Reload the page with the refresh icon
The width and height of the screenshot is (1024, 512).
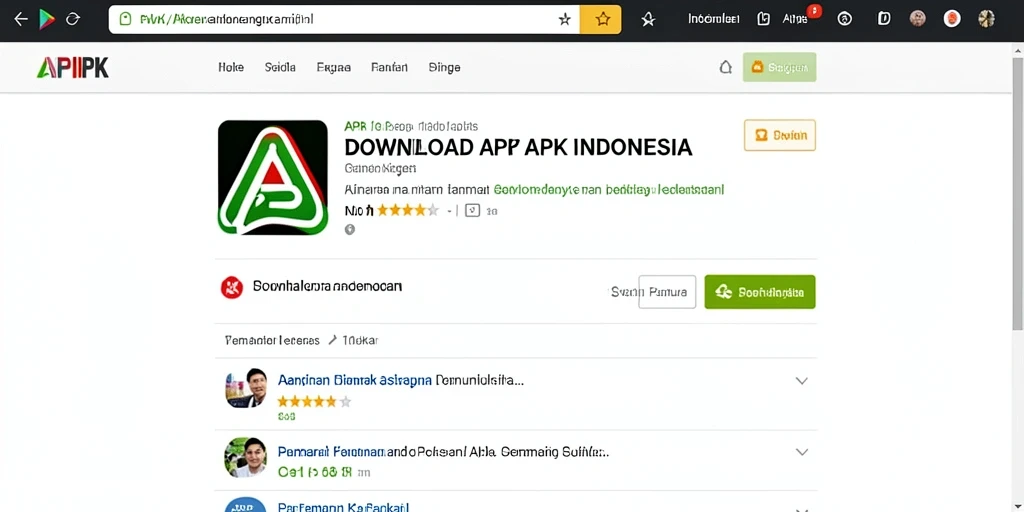(x=72, y=19)
